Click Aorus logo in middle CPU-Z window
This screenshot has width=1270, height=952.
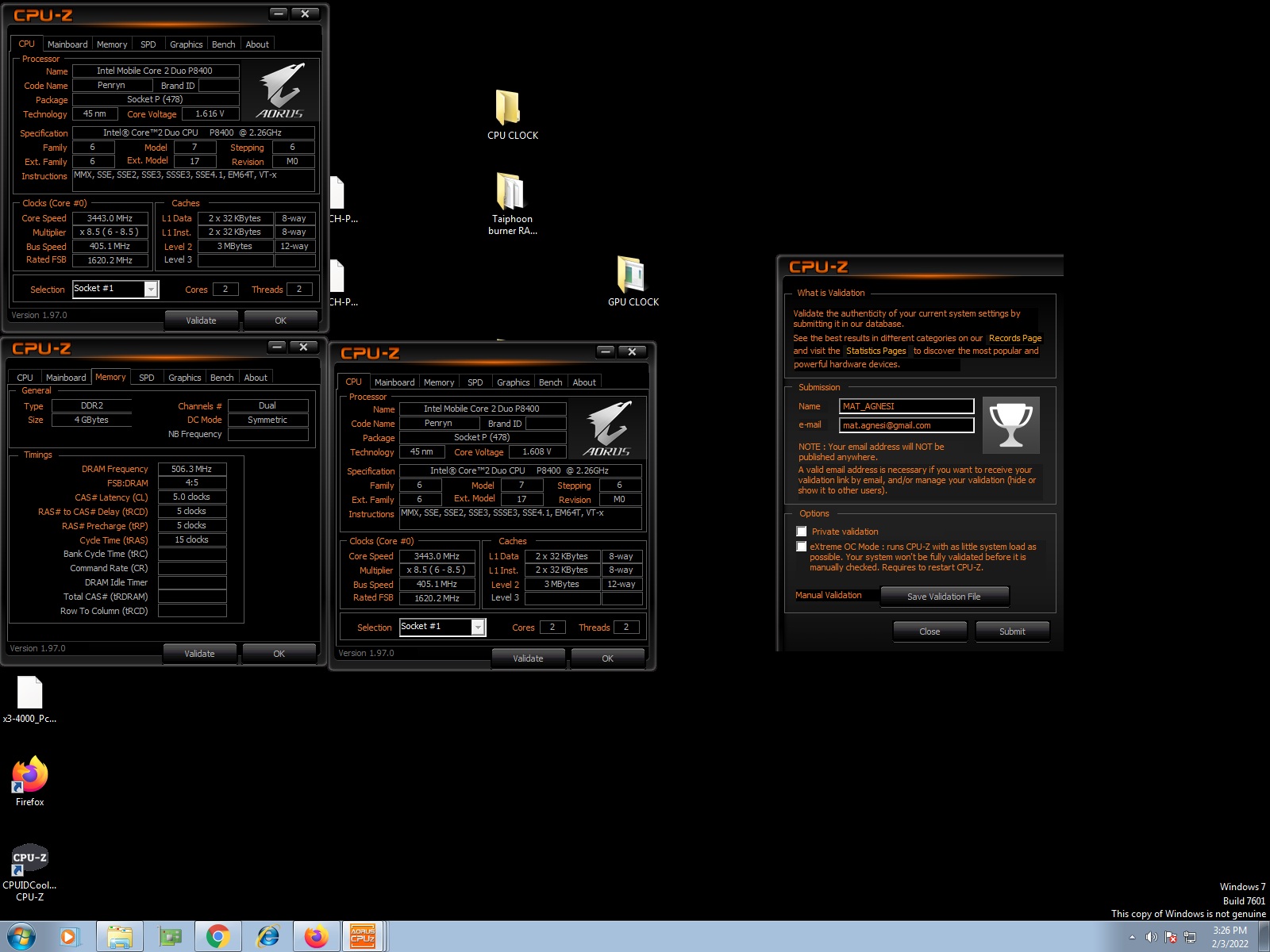[606, 429]
